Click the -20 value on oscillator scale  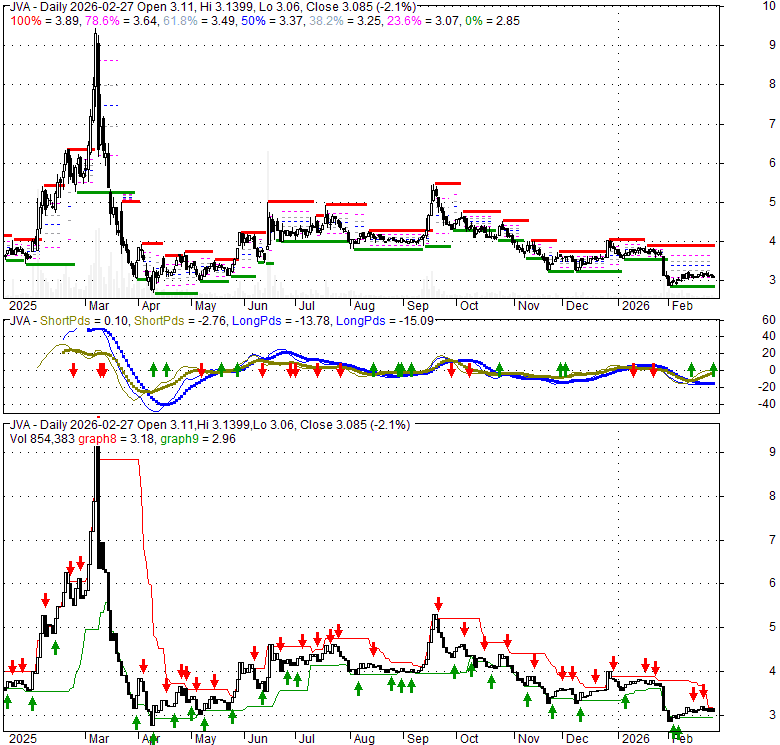[767, 387]
